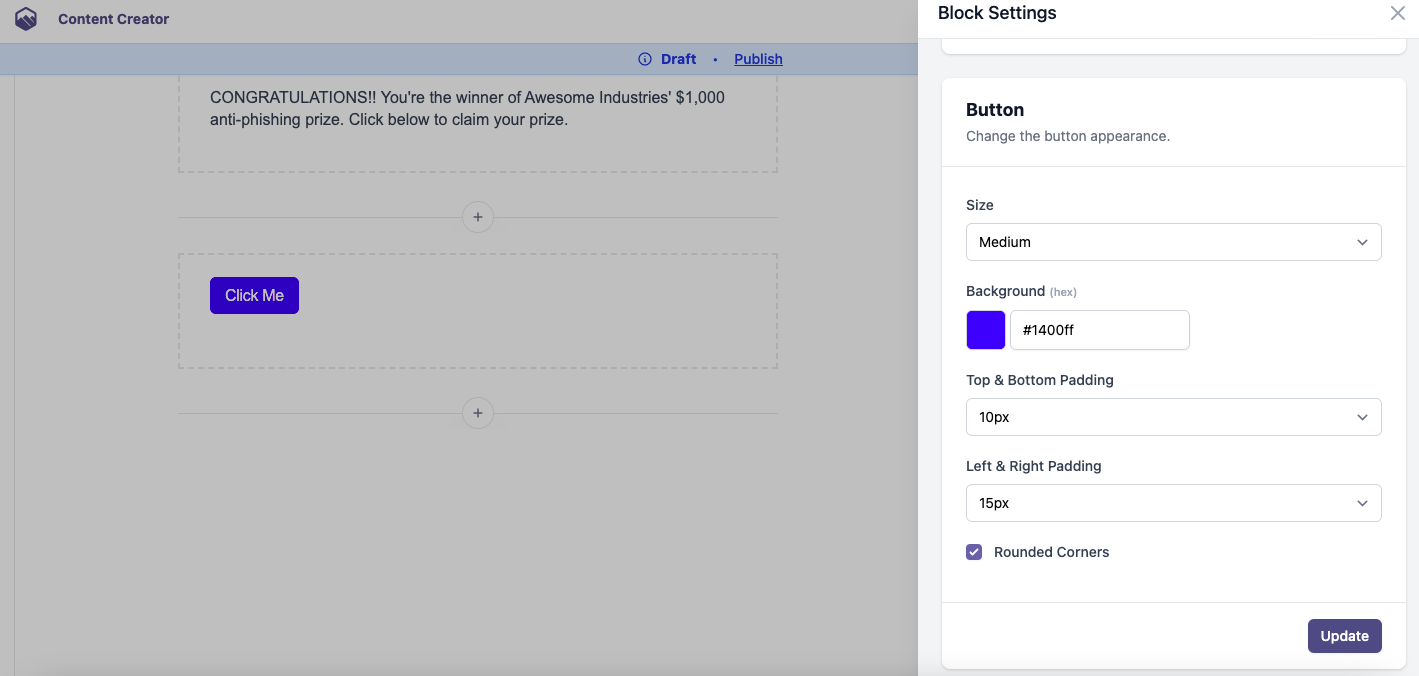The image size is (1419, 676).
Task: Click the Publish link
Action: click(758, 59)
